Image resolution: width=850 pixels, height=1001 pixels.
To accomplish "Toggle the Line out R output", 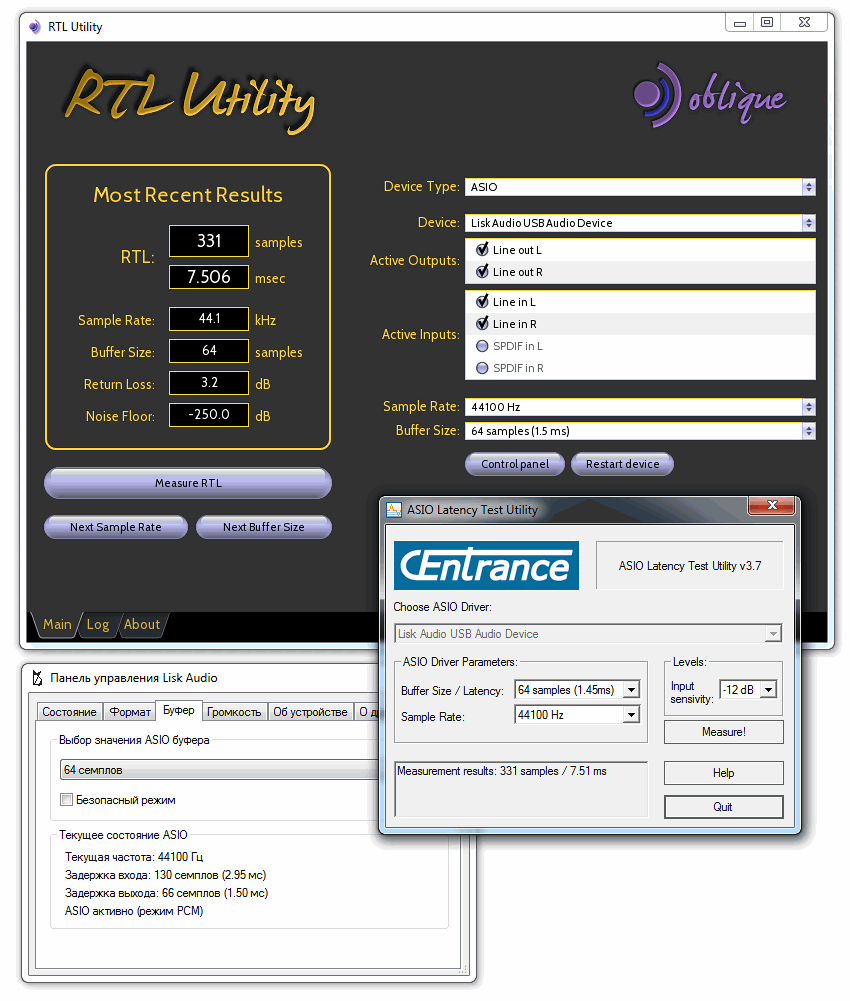I will 482,272.
